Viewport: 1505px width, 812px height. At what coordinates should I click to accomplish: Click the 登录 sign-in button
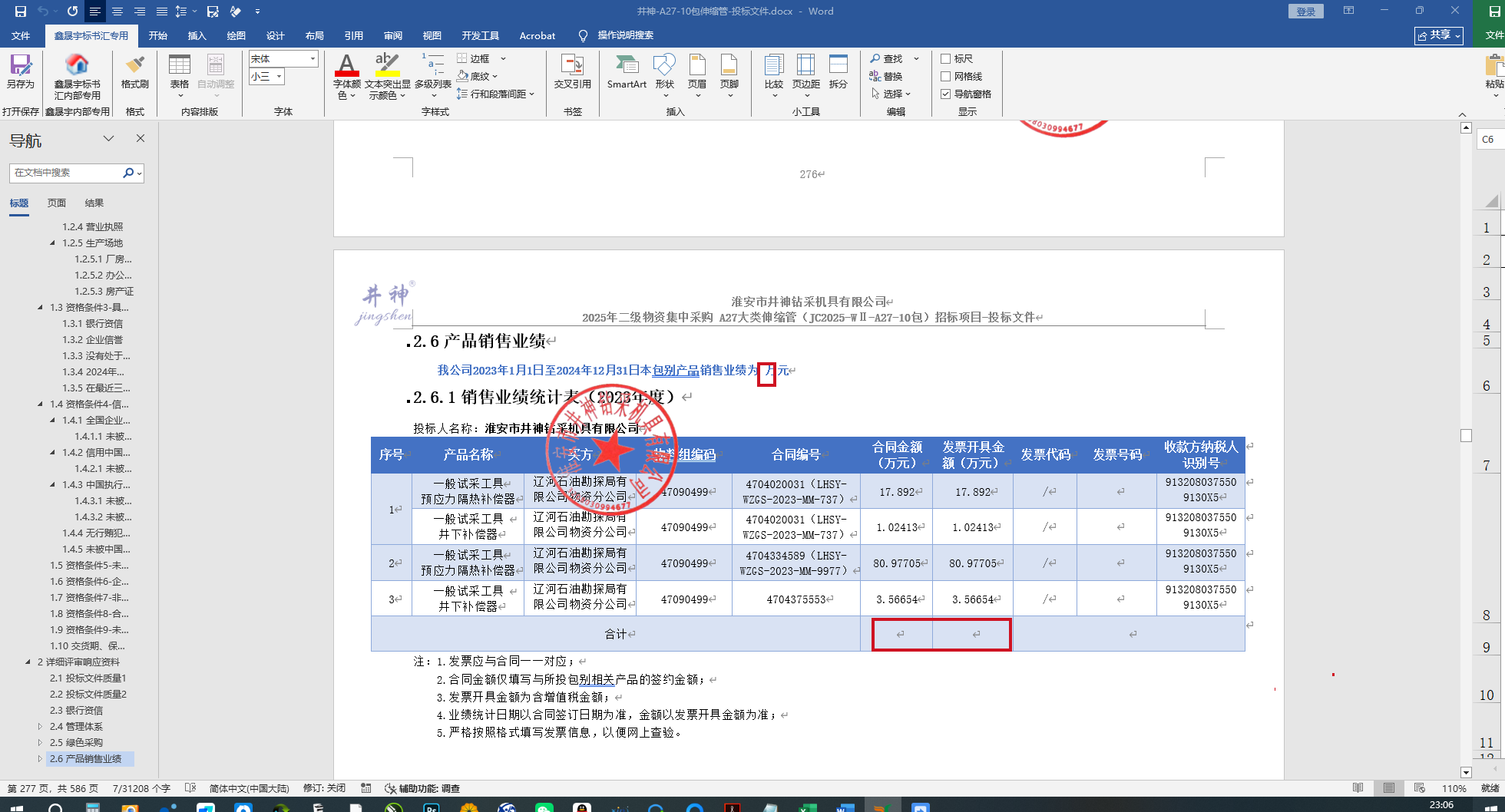tap(1305, 12)
